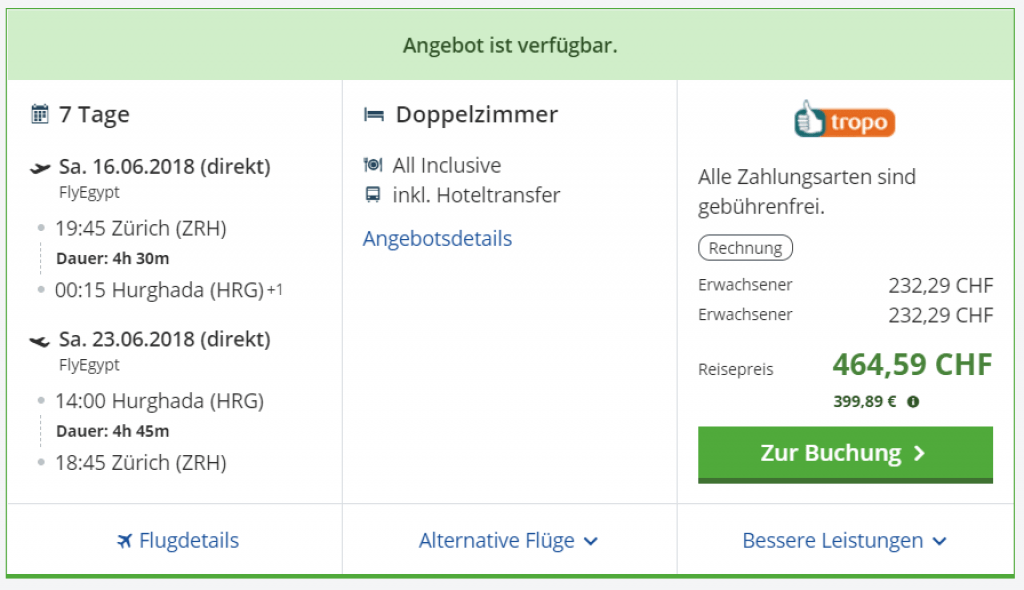Click the tropo thumbs-up logo

(845, 120)
